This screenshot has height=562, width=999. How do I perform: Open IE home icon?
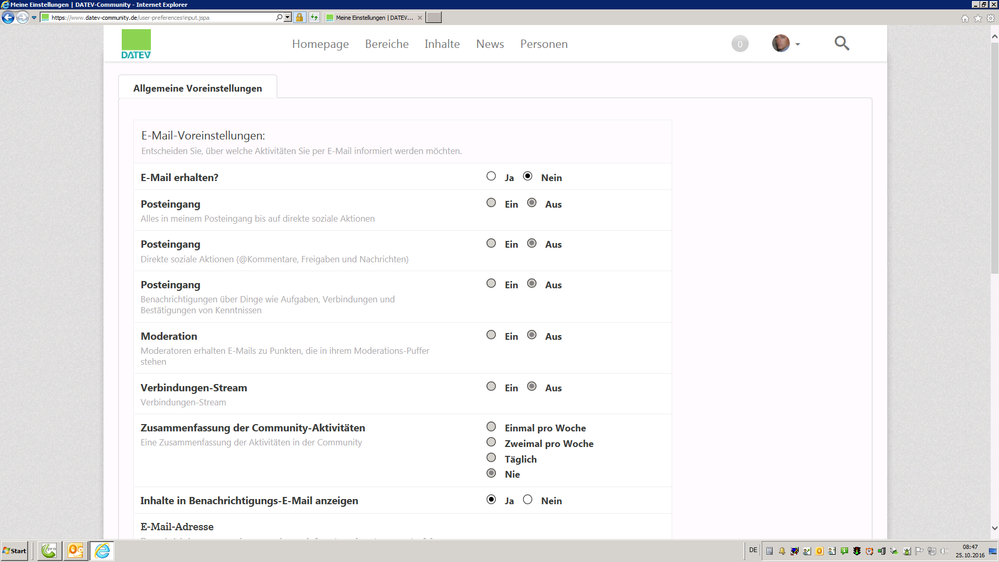965,18
